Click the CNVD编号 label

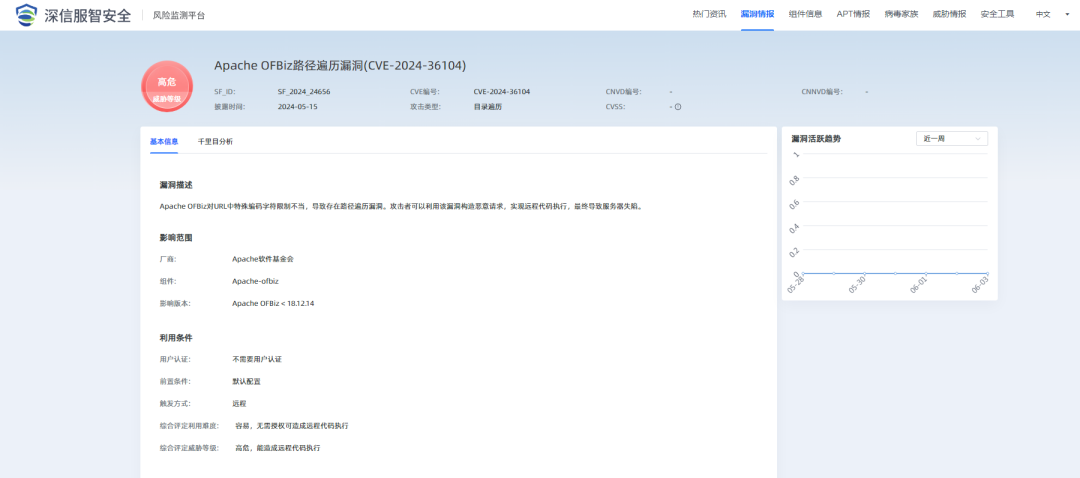(623, 91)
